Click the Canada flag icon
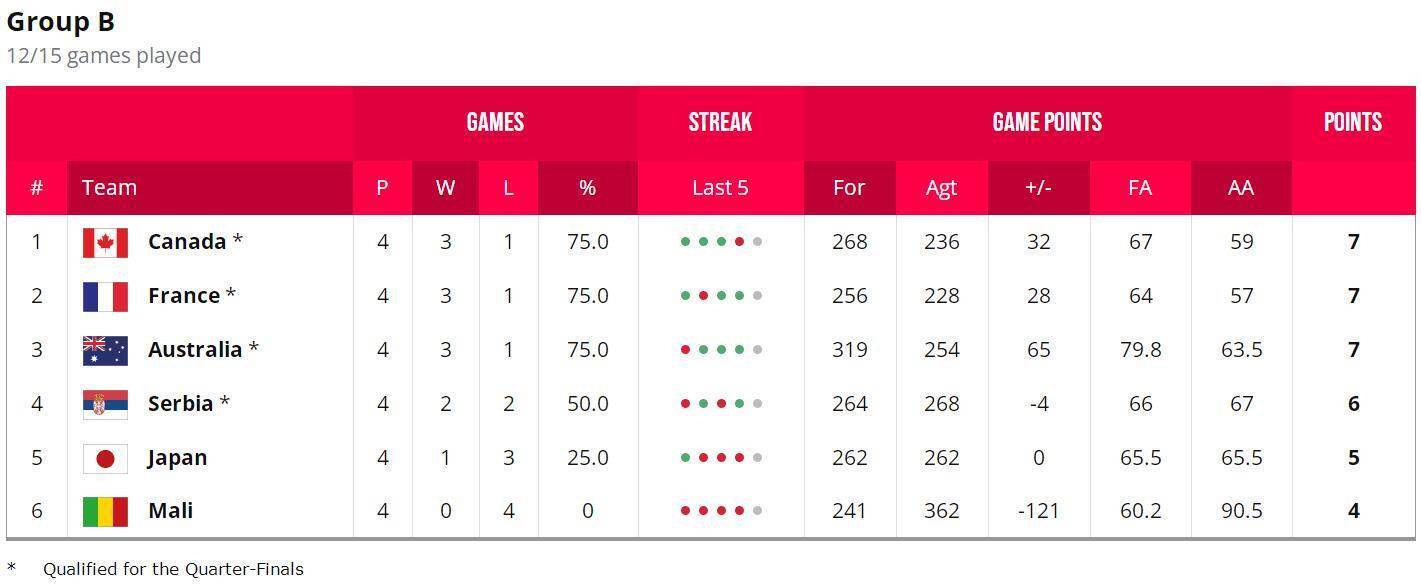 coord(105,242)
